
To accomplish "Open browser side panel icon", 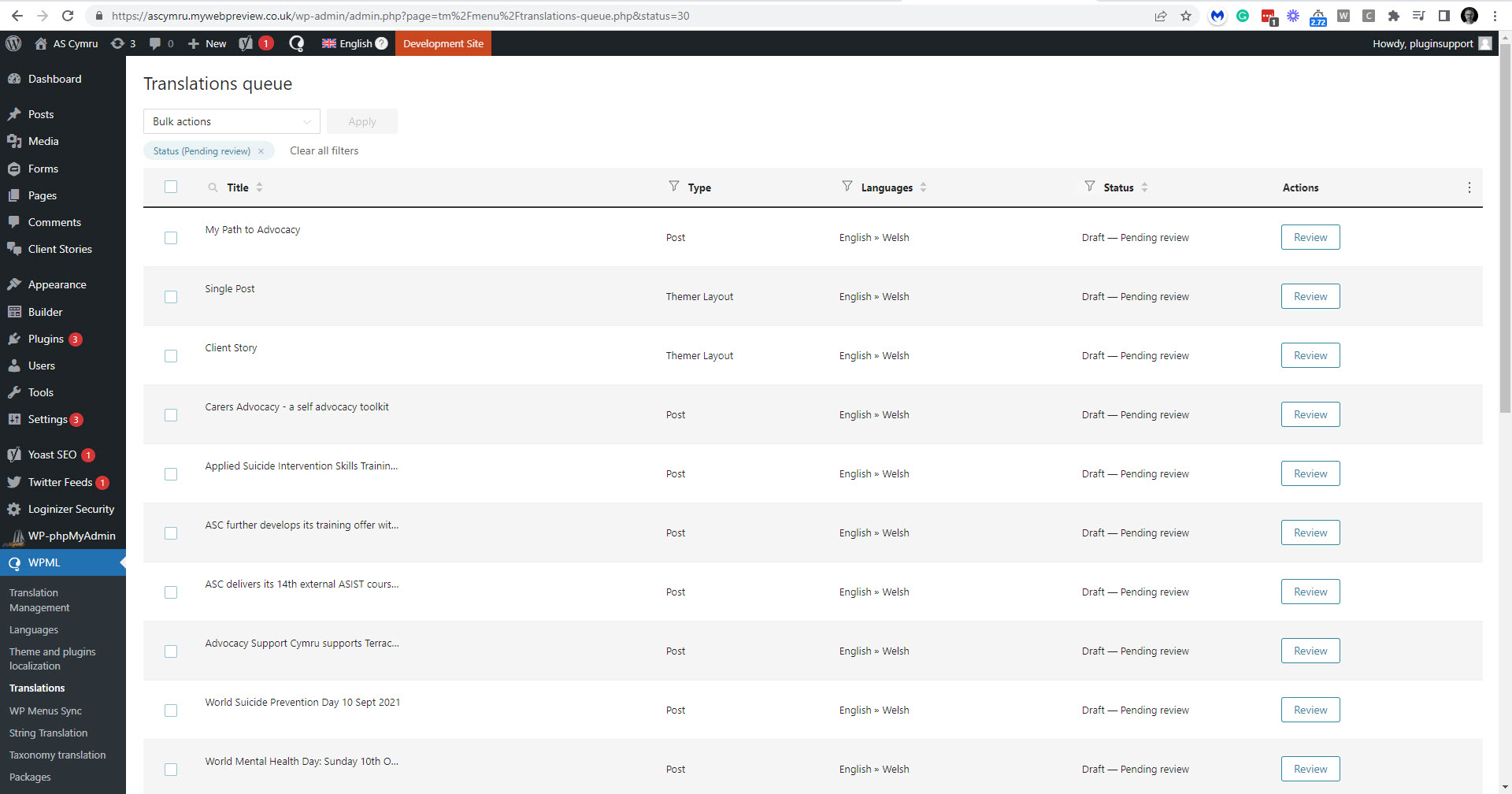I will pos(1444,16).
